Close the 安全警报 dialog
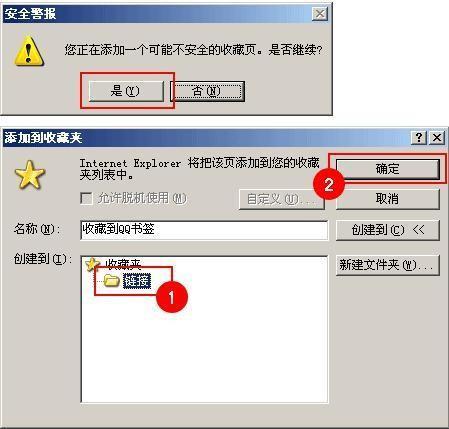Viewport: 449px width, 429px height. [320, 14]
